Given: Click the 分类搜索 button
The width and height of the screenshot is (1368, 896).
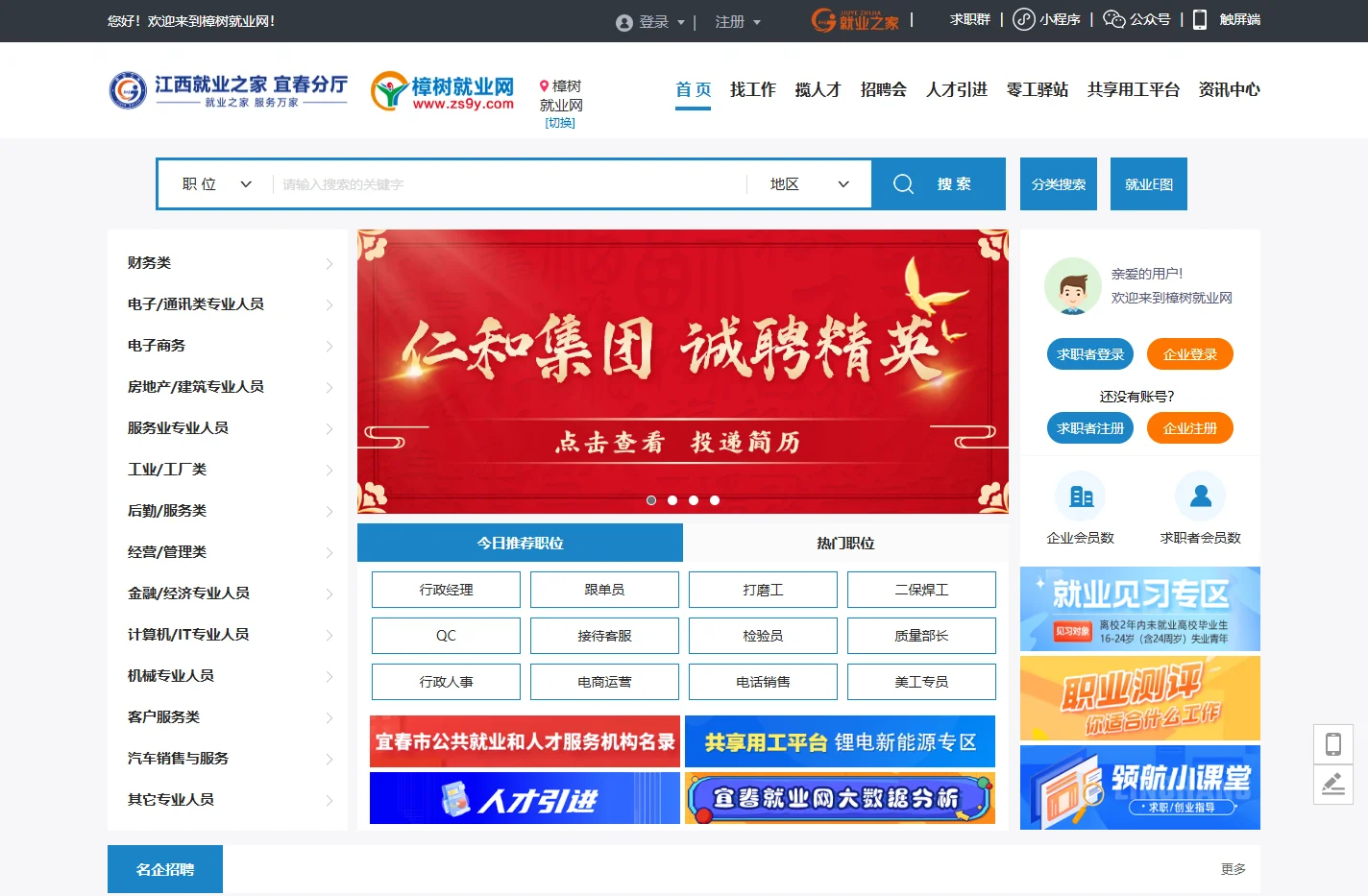Looking at the screenshot, I should click(1059, 183).
